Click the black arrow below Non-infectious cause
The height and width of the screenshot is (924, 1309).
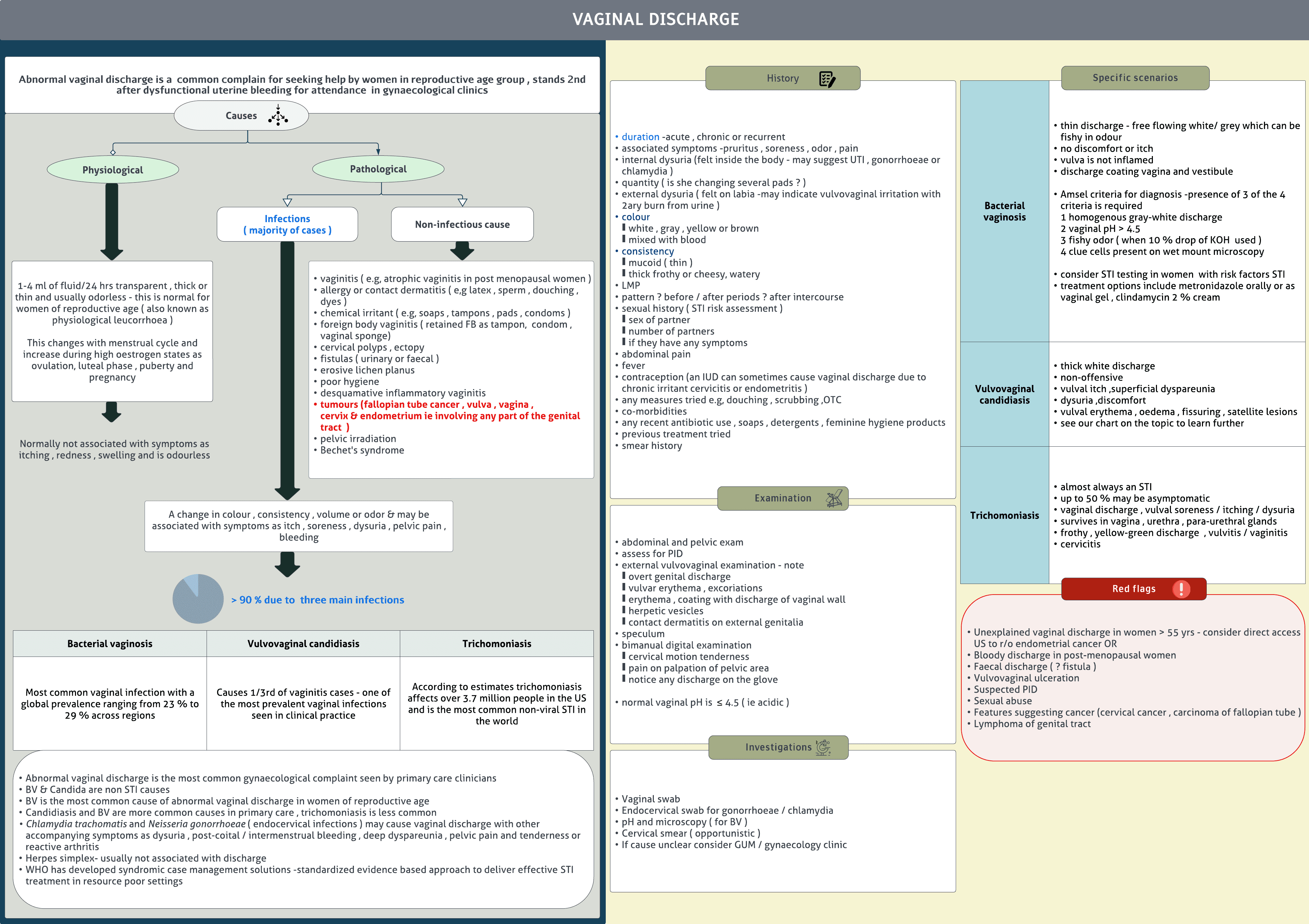tap(462, 250)
